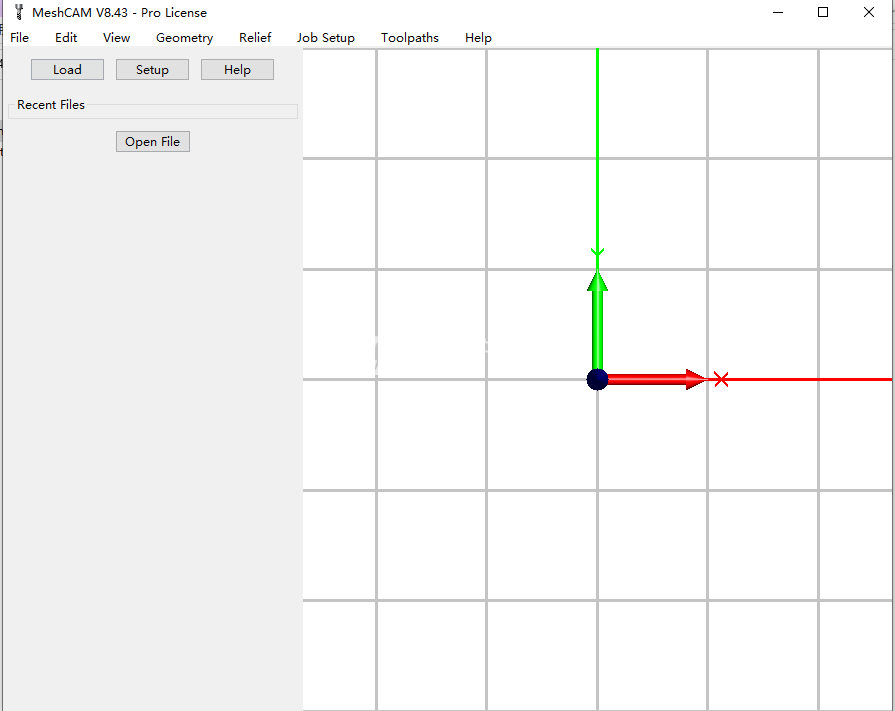Open the Edit menu
The height and width of the screenshot is (711, 895).
66,38
